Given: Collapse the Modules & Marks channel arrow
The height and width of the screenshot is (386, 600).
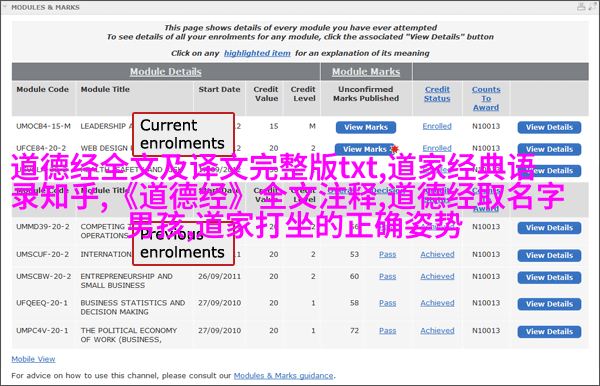Looking at the screenshot, I should pyautogui.click(x=5, y=7).
